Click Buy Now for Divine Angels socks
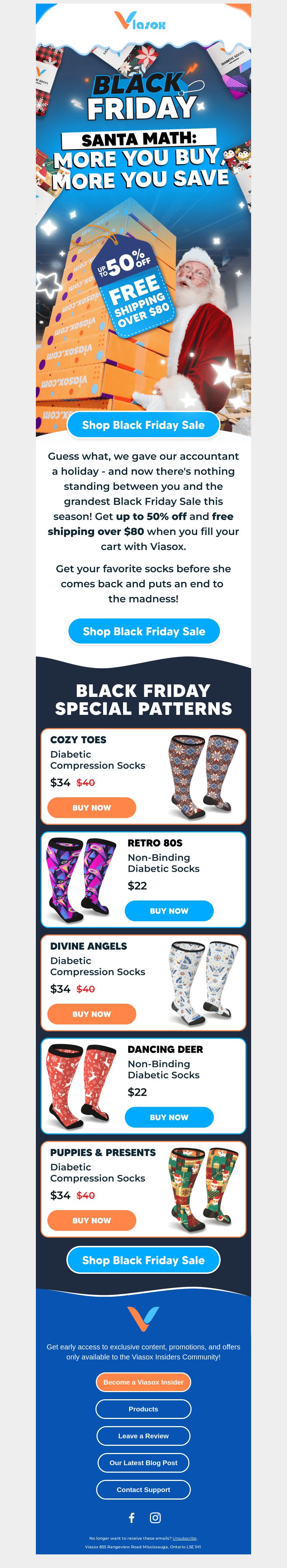Image resolution: width=287 pixels, height=1568 pixels. (91, 1014)
